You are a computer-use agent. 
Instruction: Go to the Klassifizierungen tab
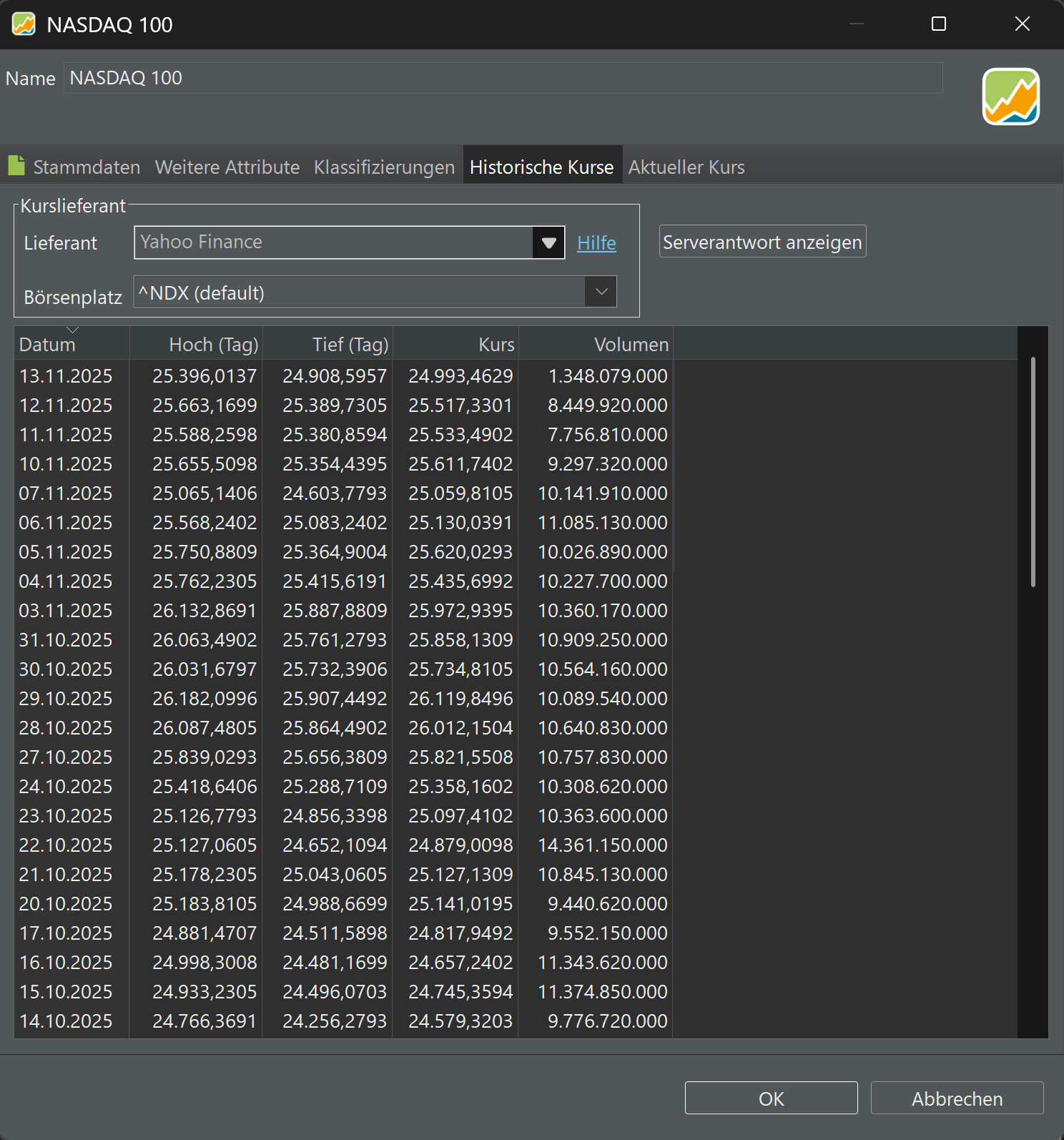tap(384, 167)
